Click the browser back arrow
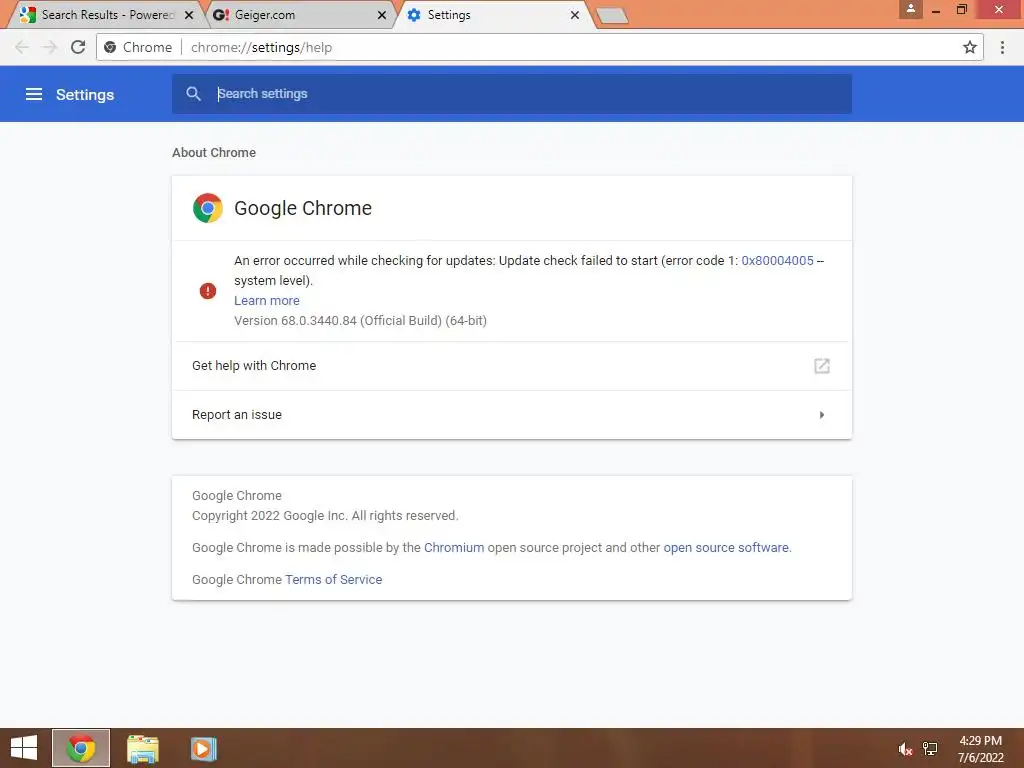 pyautogui.click(x=22, y=47)
